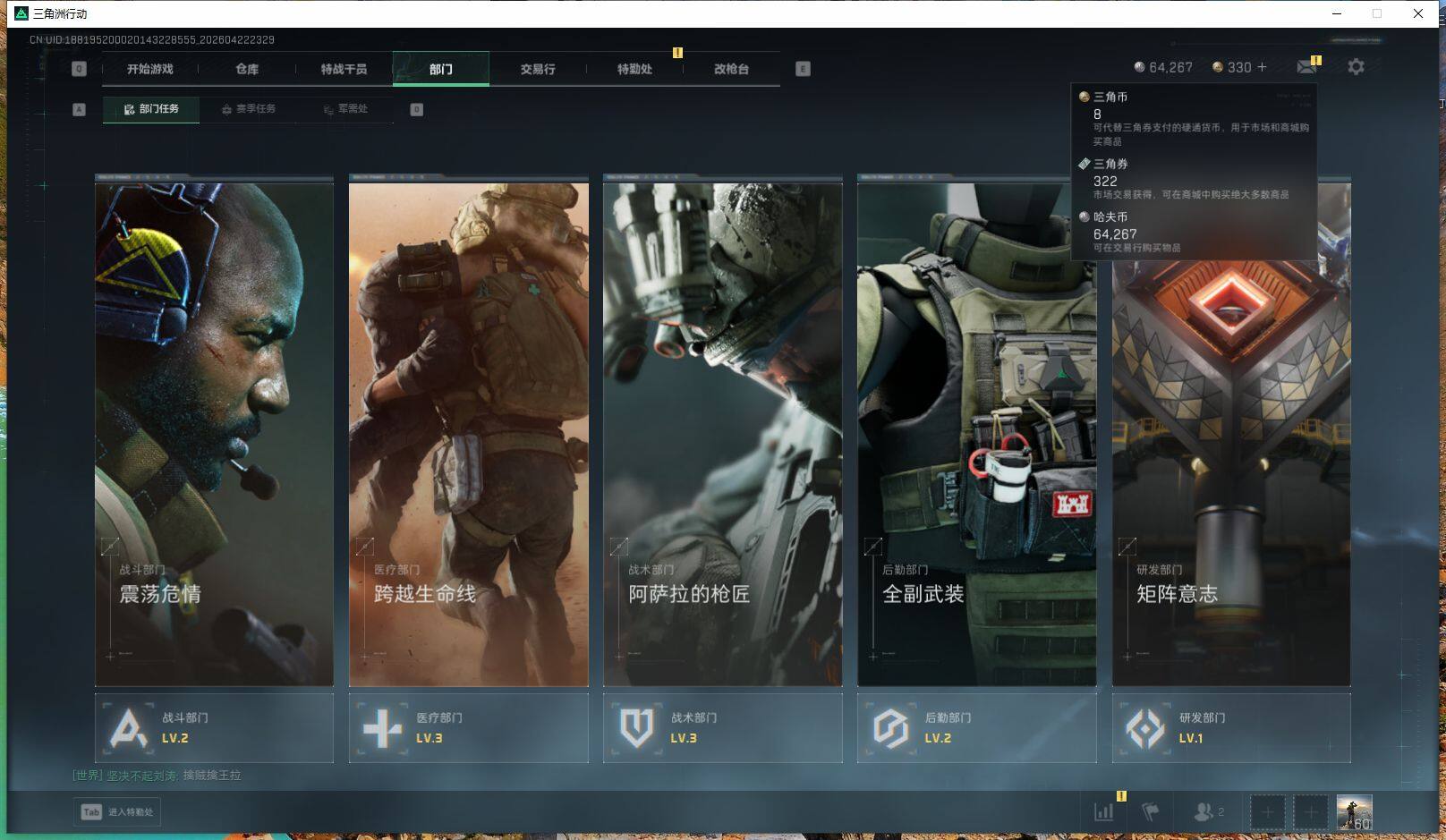This screenshot has height=840, width=1446.
Task: Switch to the 仓库 tab
Action: [x=247, y=69]
